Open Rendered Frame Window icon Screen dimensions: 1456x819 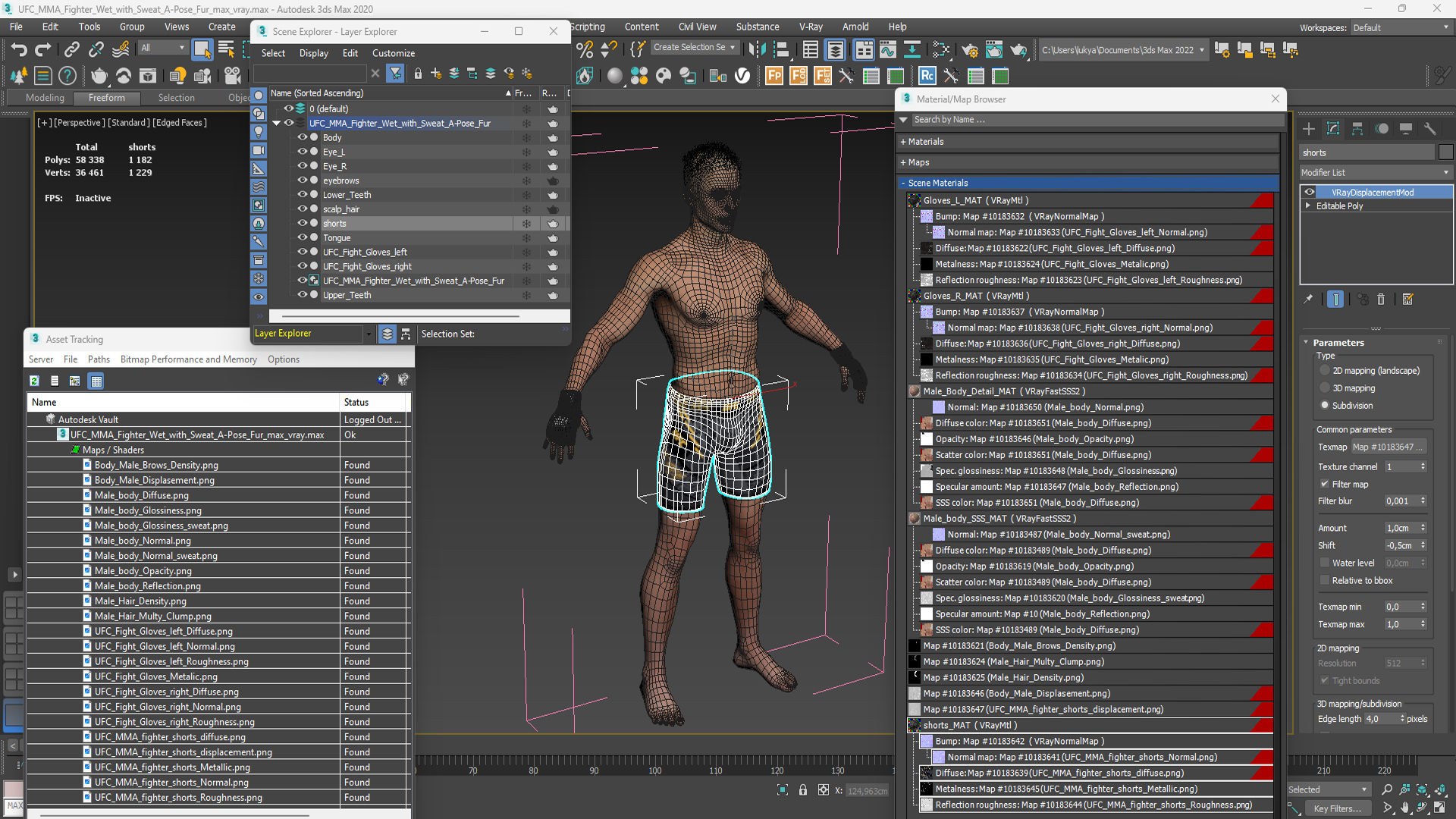[994, 50]
